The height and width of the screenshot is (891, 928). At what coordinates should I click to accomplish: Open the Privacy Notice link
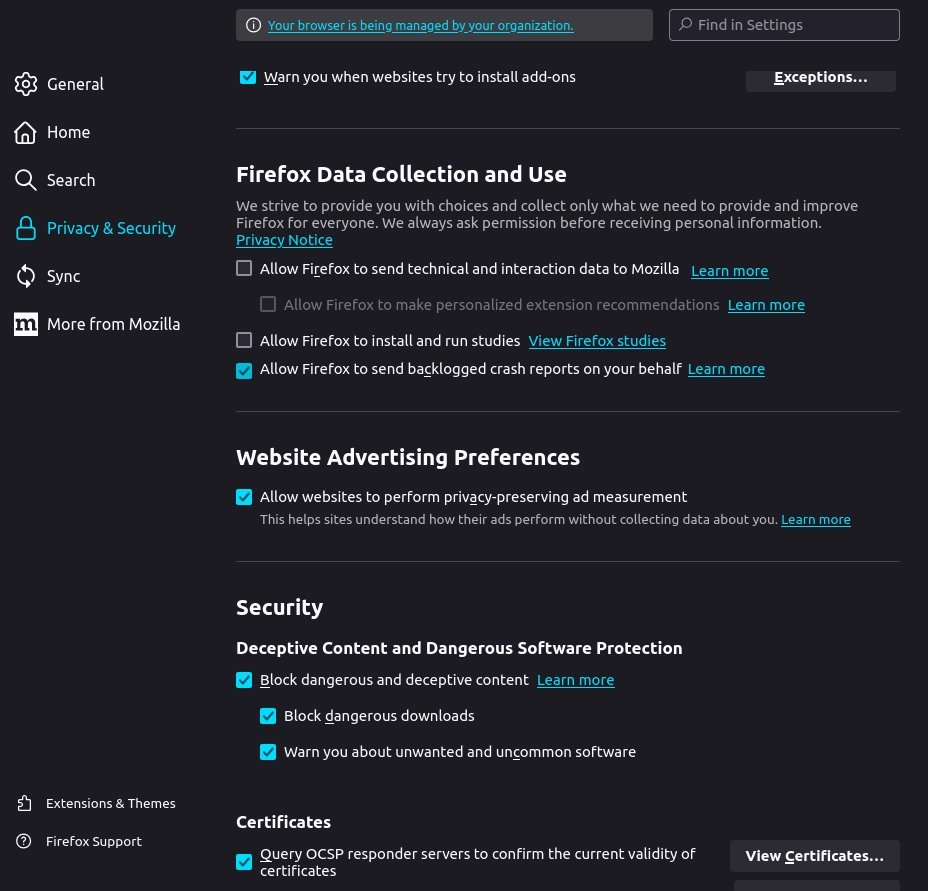pos(284,240)
